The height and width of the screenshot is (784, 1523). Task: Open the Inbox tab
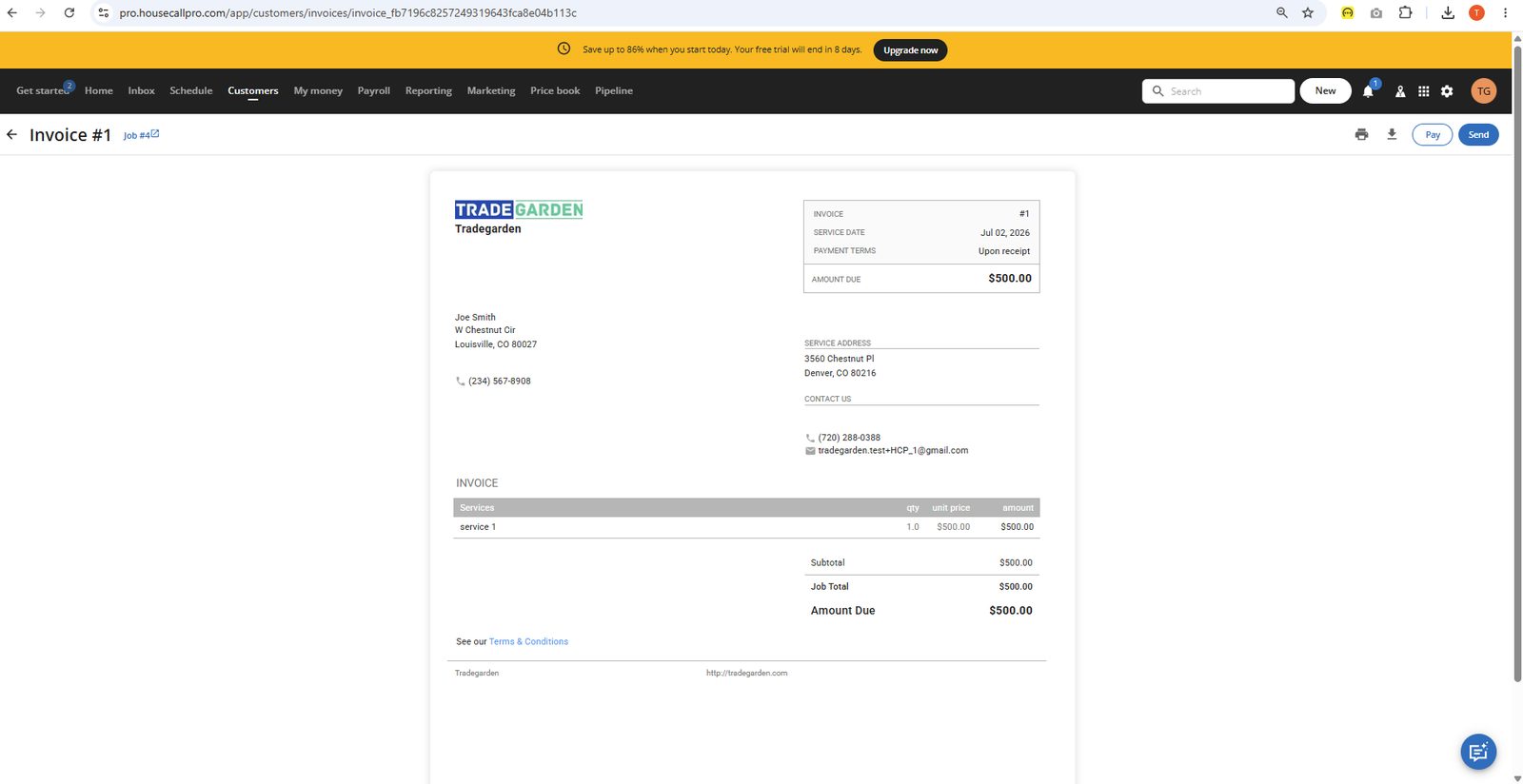pos(141,90)
